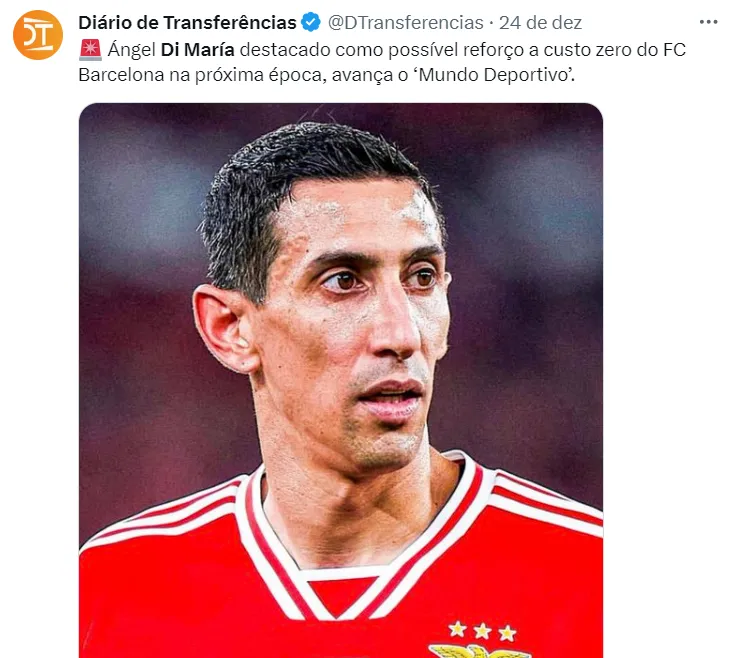Open the attached photo in full view
Viewport: 736px width, 658px height.
341,380
